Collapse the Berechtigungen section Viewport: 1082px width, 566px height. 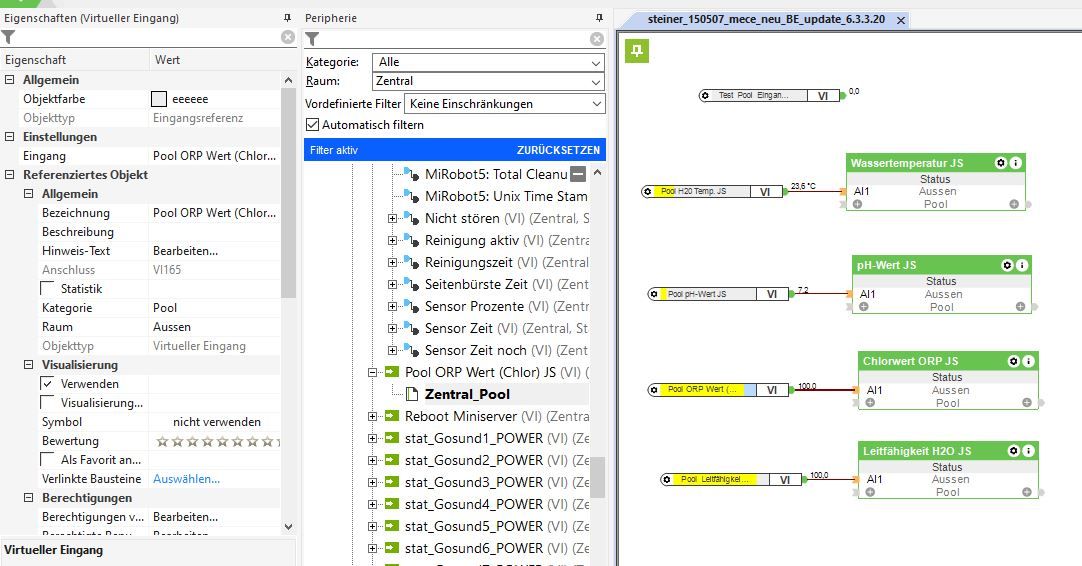[x=28, y=498]
